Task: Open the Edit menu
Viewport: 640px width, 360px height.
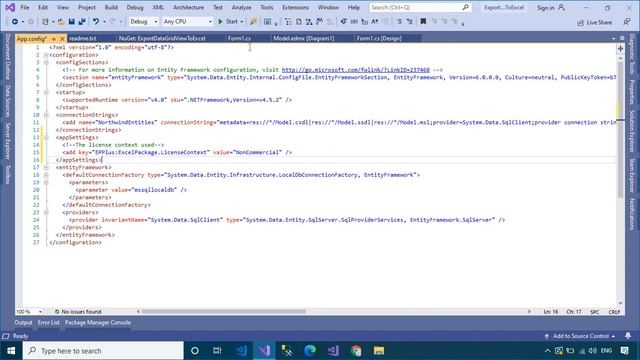Action: [x=42, y=7]
